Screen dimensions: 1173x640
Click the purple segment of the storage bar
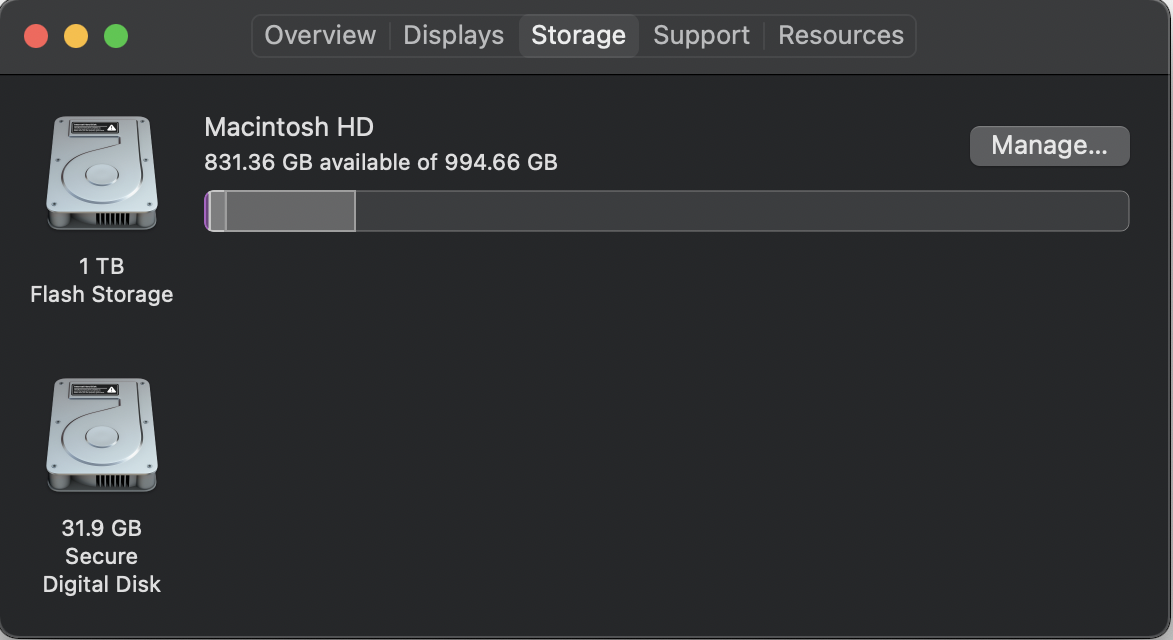[x=207, y=211]
